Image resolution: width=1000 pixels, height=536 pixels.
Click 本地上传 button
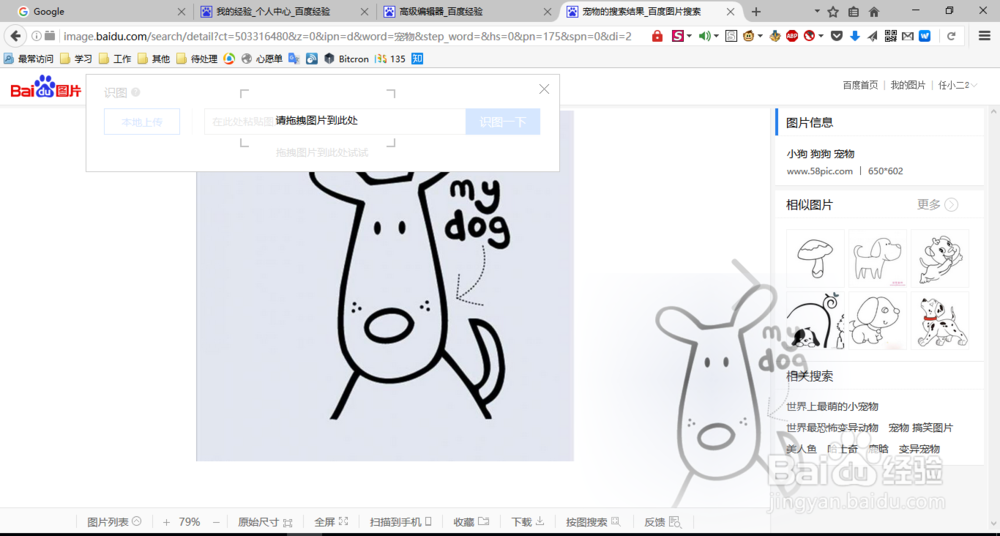click(142, 122)
